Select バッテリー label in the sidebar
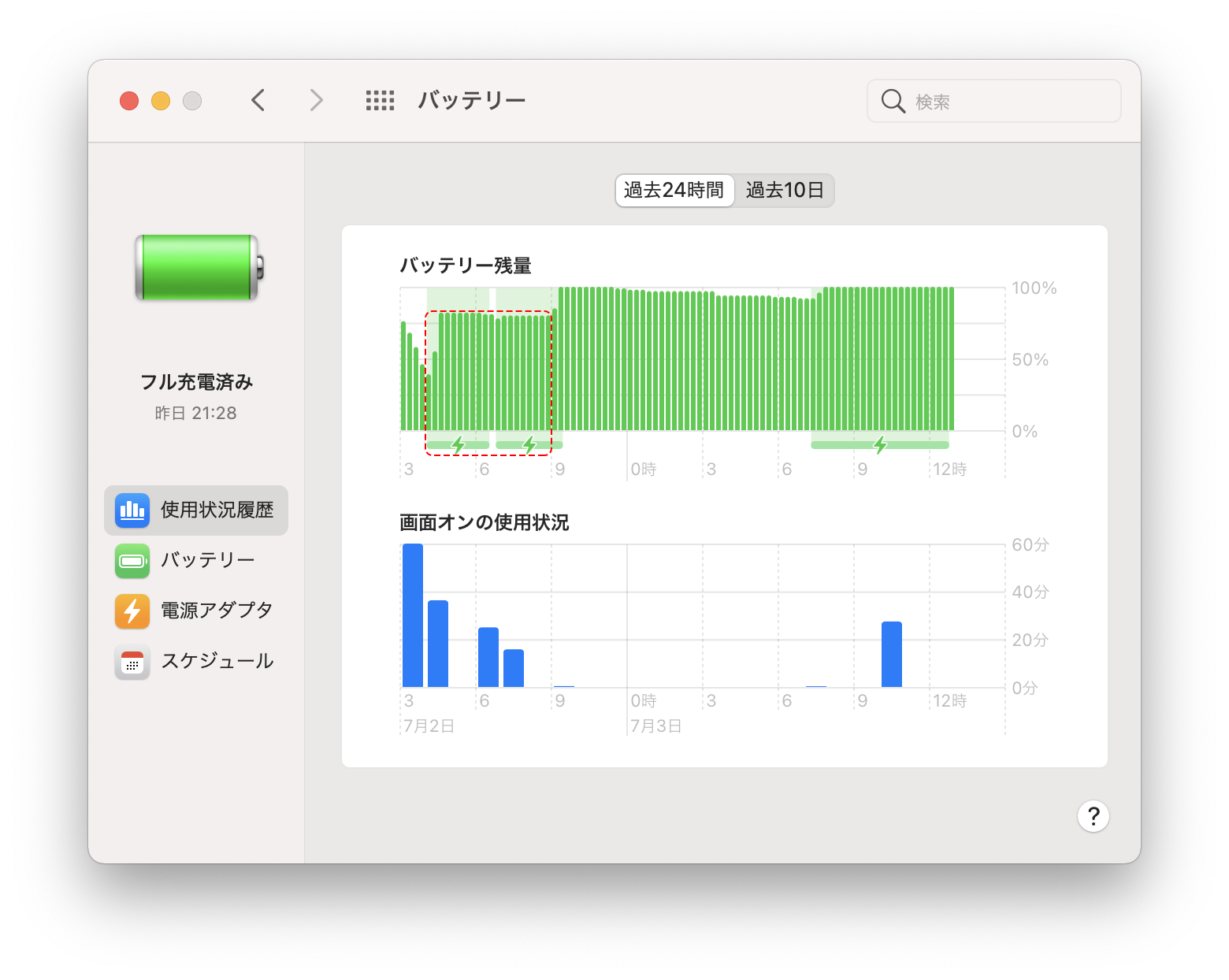This screenshot has width=1229, height=980. point(208,560)
